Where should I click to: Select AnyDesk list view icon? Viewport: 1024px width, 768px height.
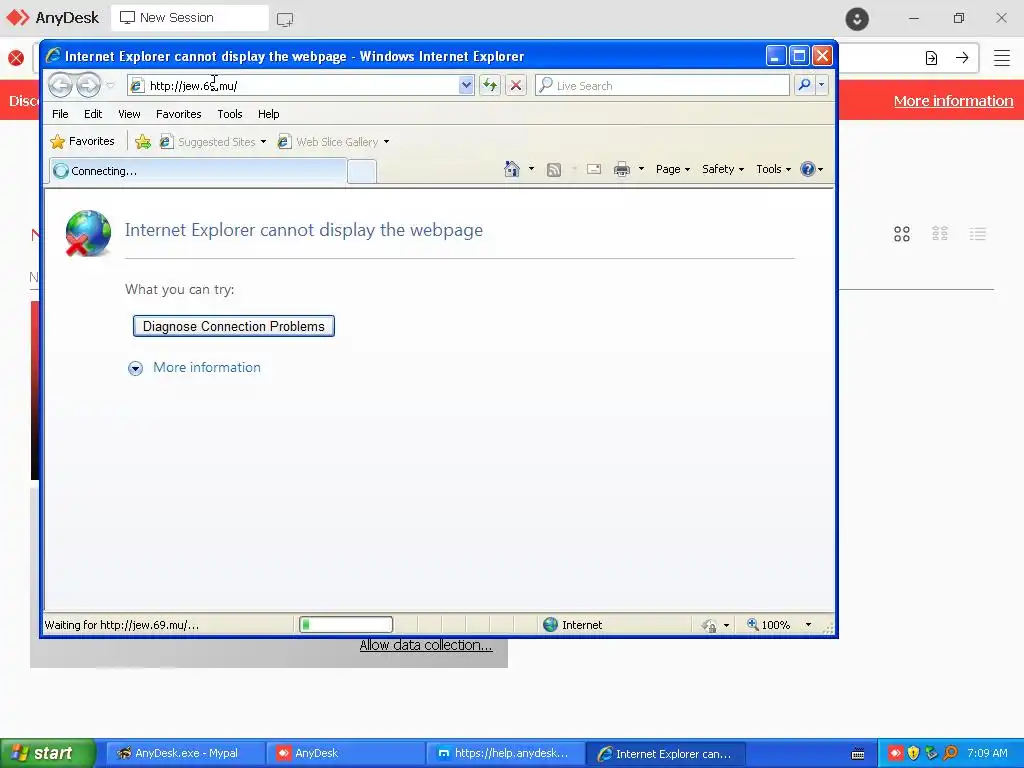(x=978, y=234)
